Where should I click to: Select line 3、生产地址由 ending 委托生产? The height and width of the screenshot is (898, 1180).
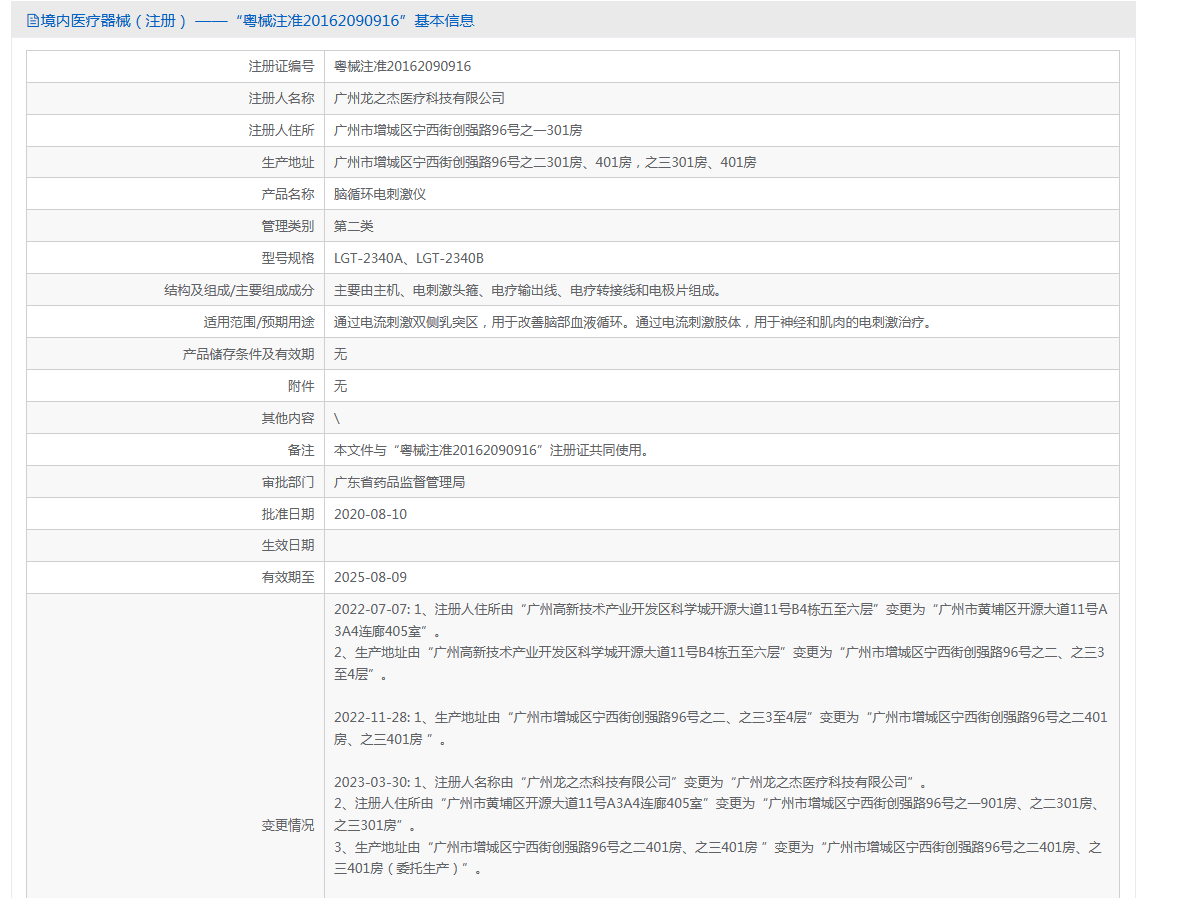click(719, 858)
